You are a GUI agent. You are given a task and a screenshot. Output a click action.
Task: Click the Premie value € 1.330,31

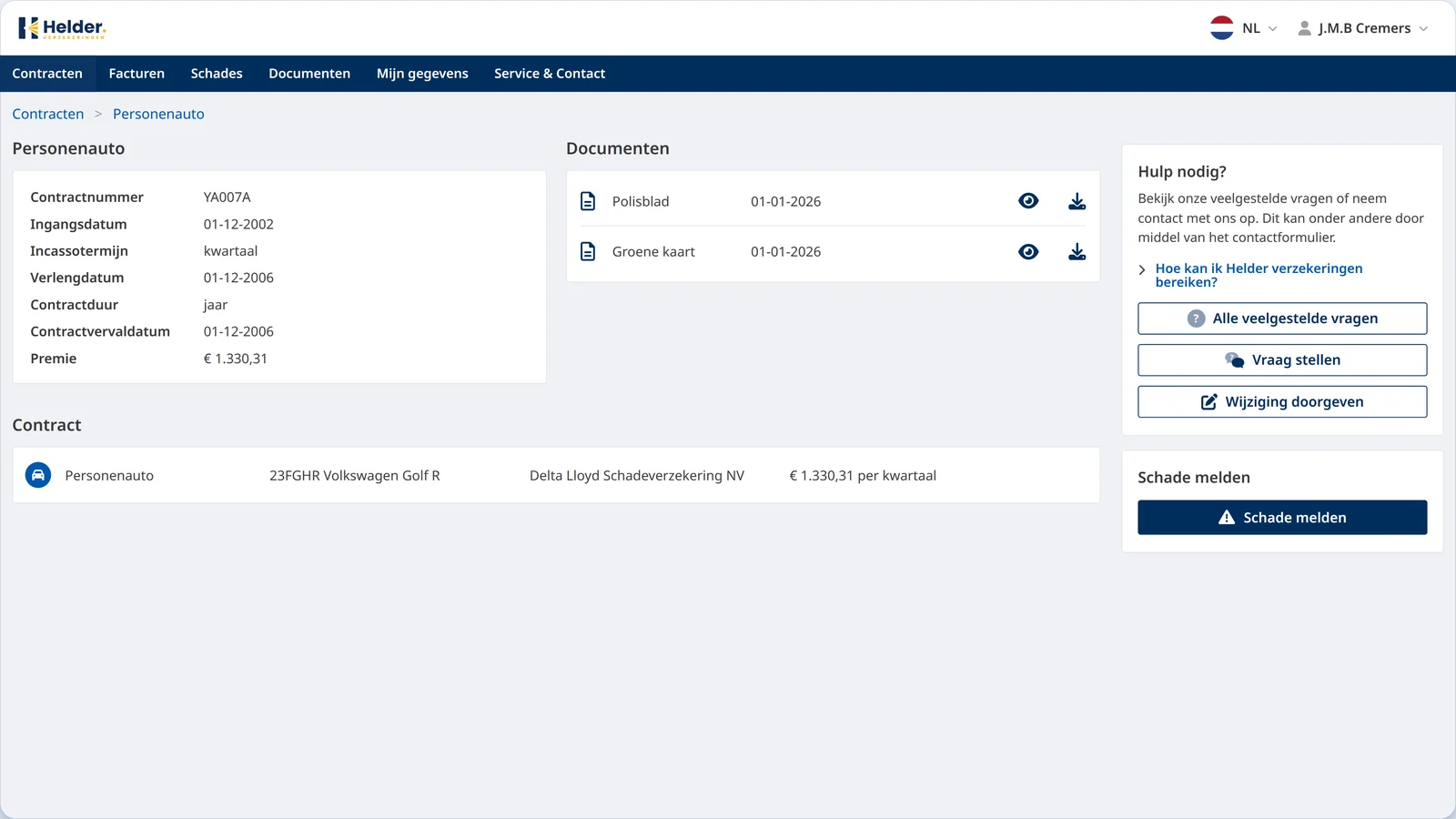[x=235, y=359]
